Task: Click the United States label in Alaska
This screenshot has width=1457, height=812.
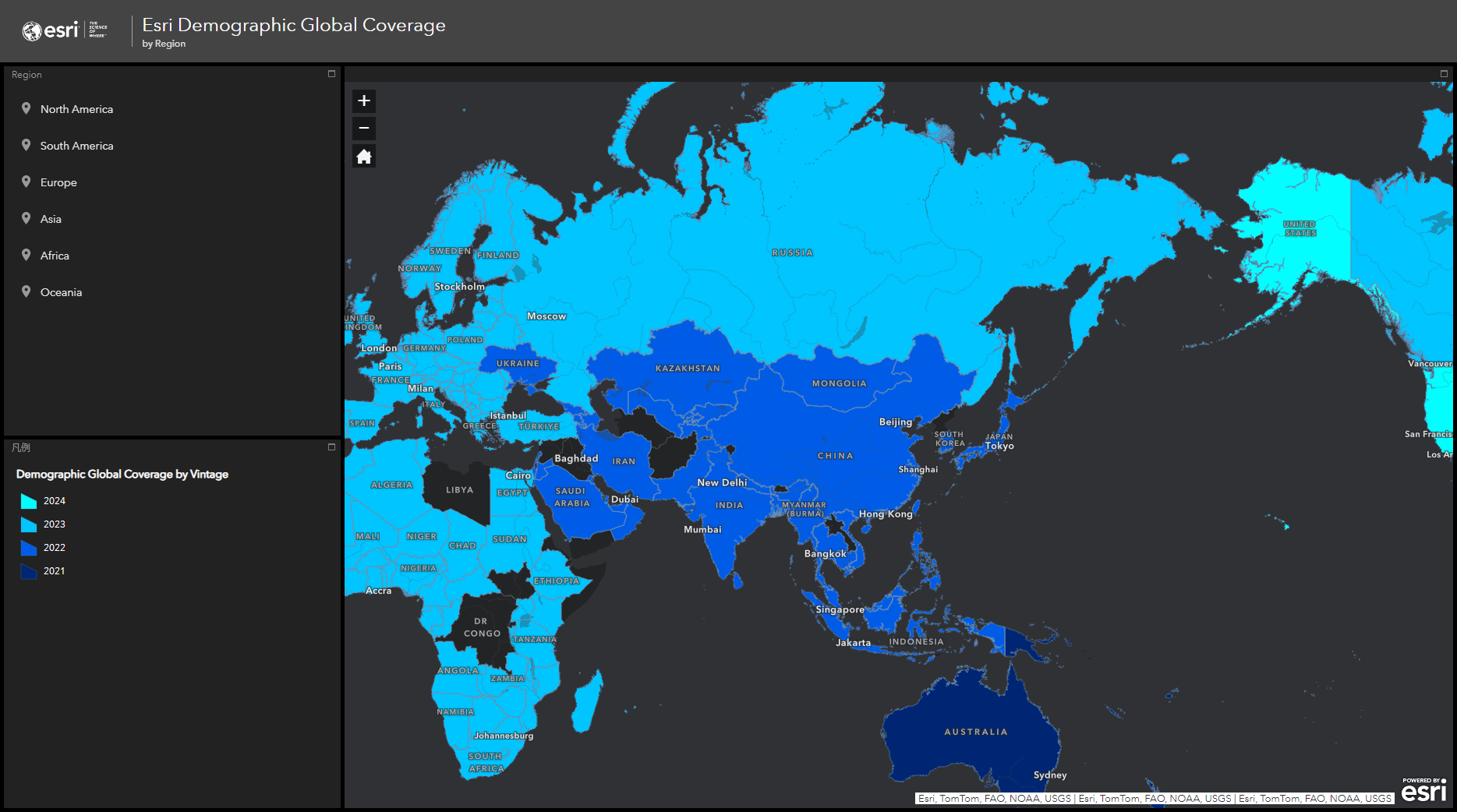Action: (1300, 228)
